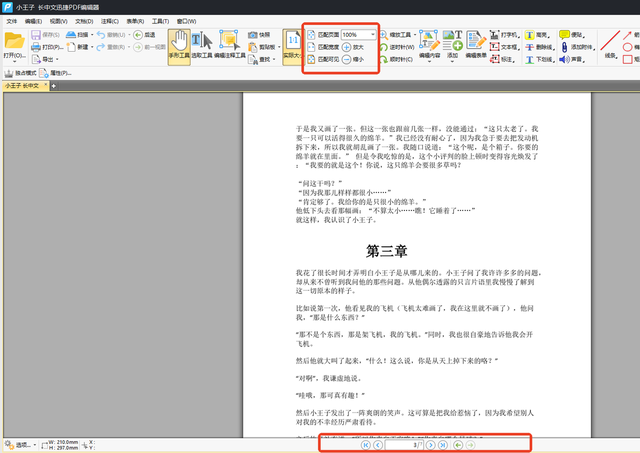Click the 保存(S) save icon
Screen dimensions: 640x453
[36, 35]
